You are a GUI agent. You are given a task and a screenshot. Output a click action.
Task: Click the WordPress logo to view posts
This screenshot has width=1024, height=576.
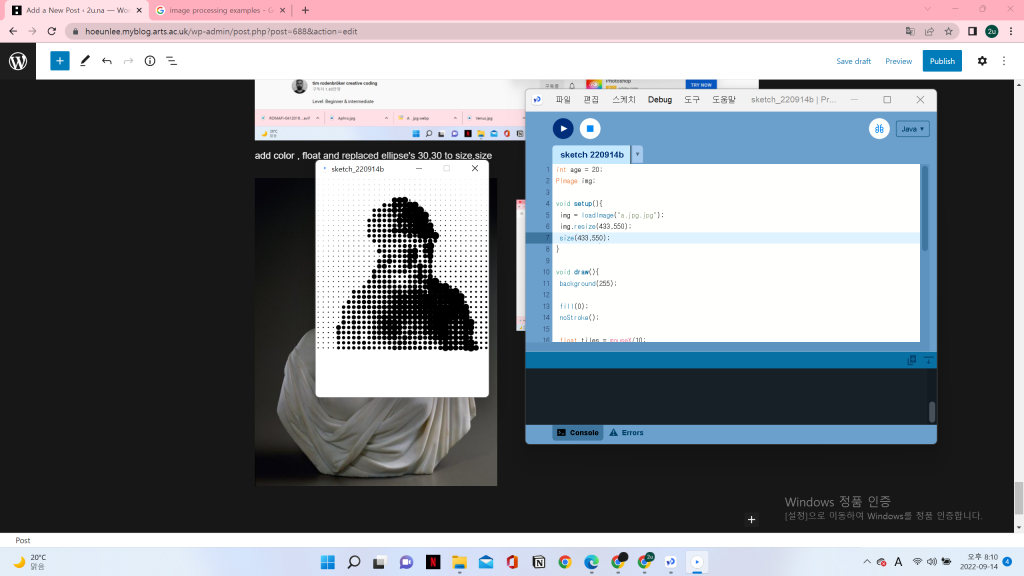click(18, 61)
